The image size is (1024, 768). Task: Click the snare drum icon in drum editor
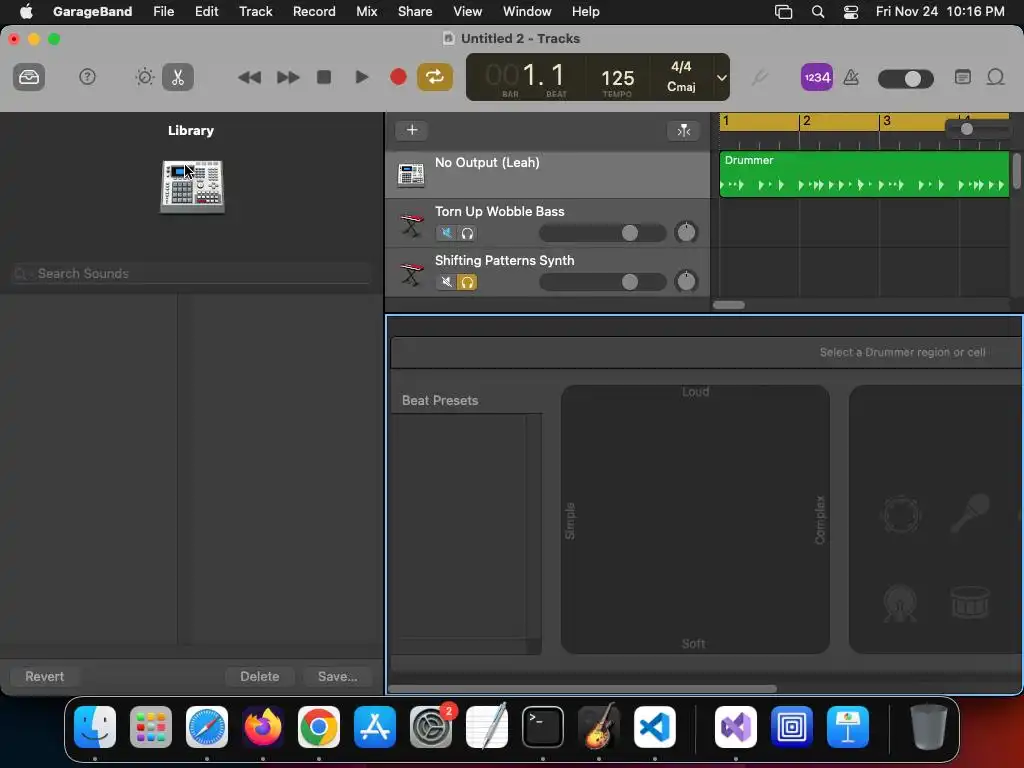click(x=970, y=601)
